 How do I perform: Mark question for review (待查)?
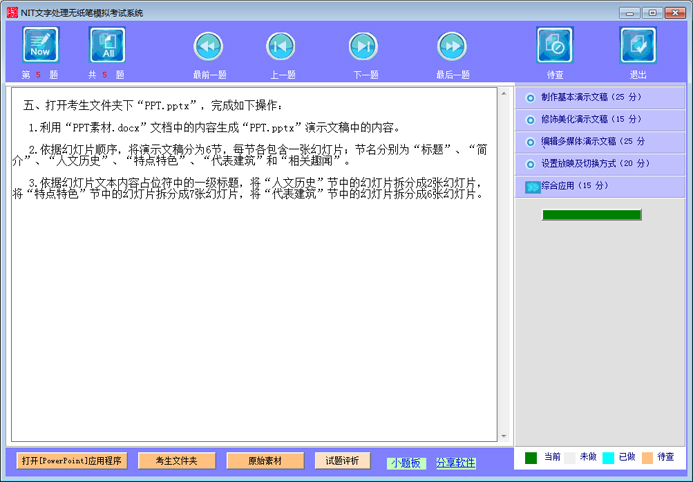(x=554, y=46)
